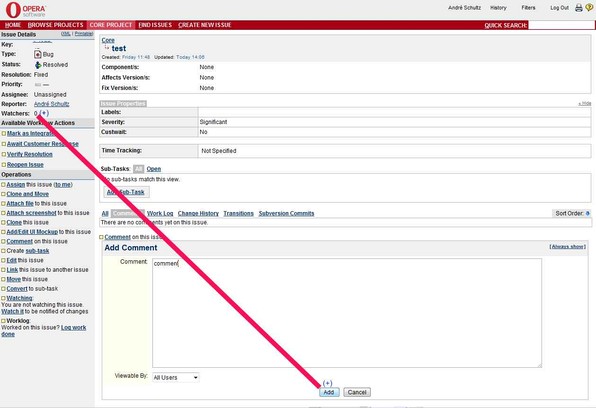Click the Bug type icon
Image resolution: width=596 pixels, height=408 pixels.
38,54
